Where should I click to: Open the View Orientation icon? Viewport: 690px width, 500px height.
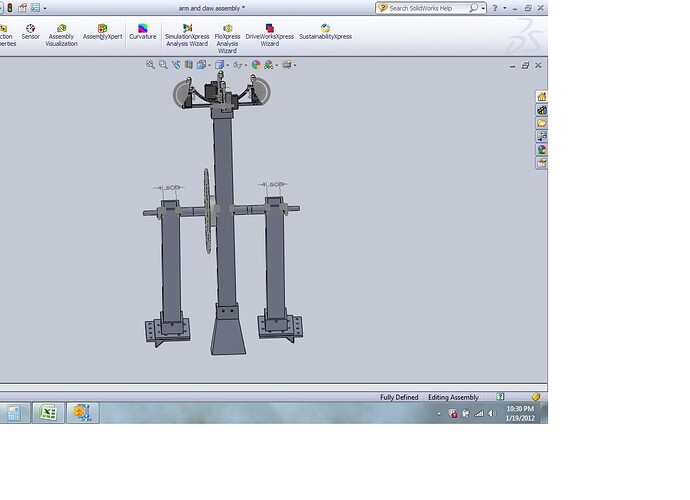point(201,65)
